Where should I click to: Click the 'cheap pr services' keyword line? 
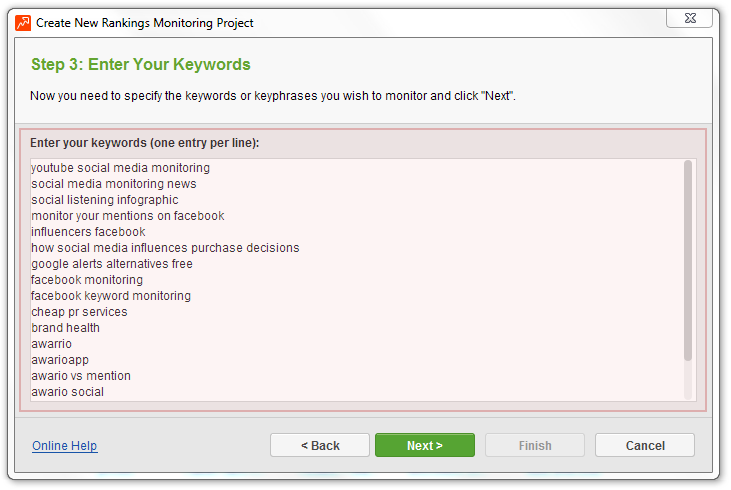79,312
